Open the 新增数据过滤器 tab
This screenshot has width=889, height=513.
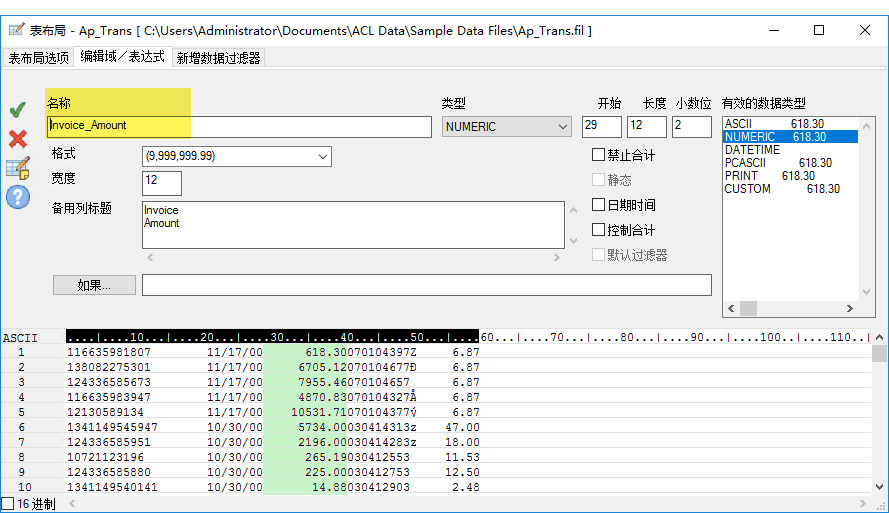pyautogui.click(x=218, y=58)
